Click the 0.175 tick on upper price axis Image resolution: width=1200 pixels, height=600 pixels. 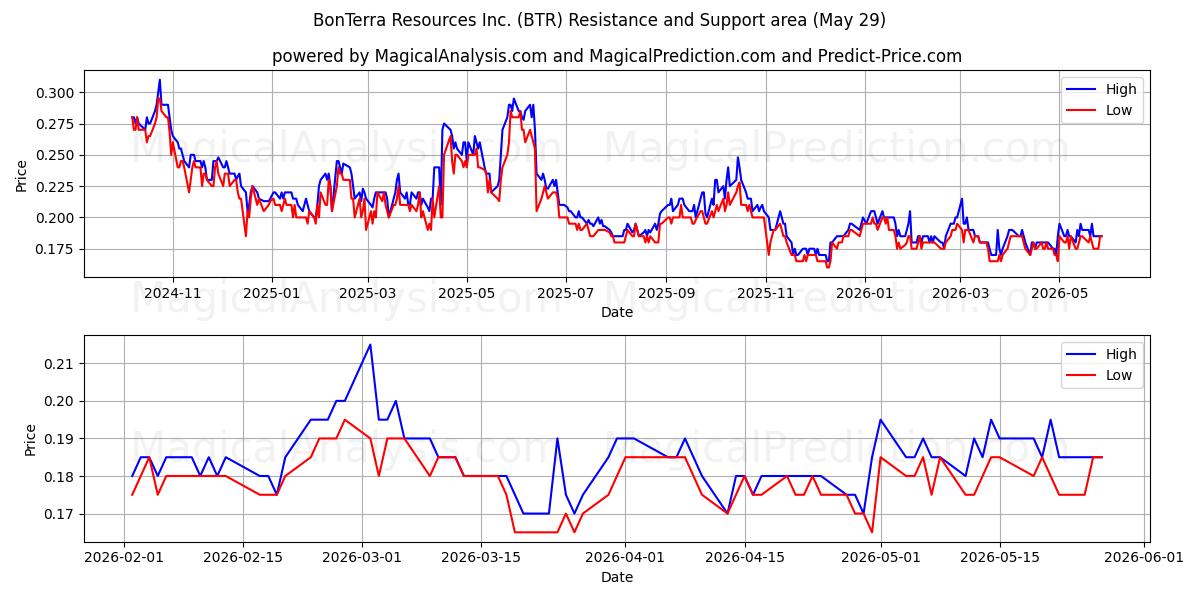pos(56,249)
